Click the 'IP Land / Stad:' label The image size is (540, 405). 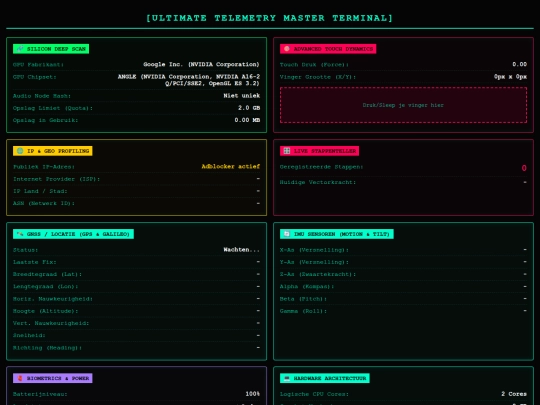coord(40,191)
